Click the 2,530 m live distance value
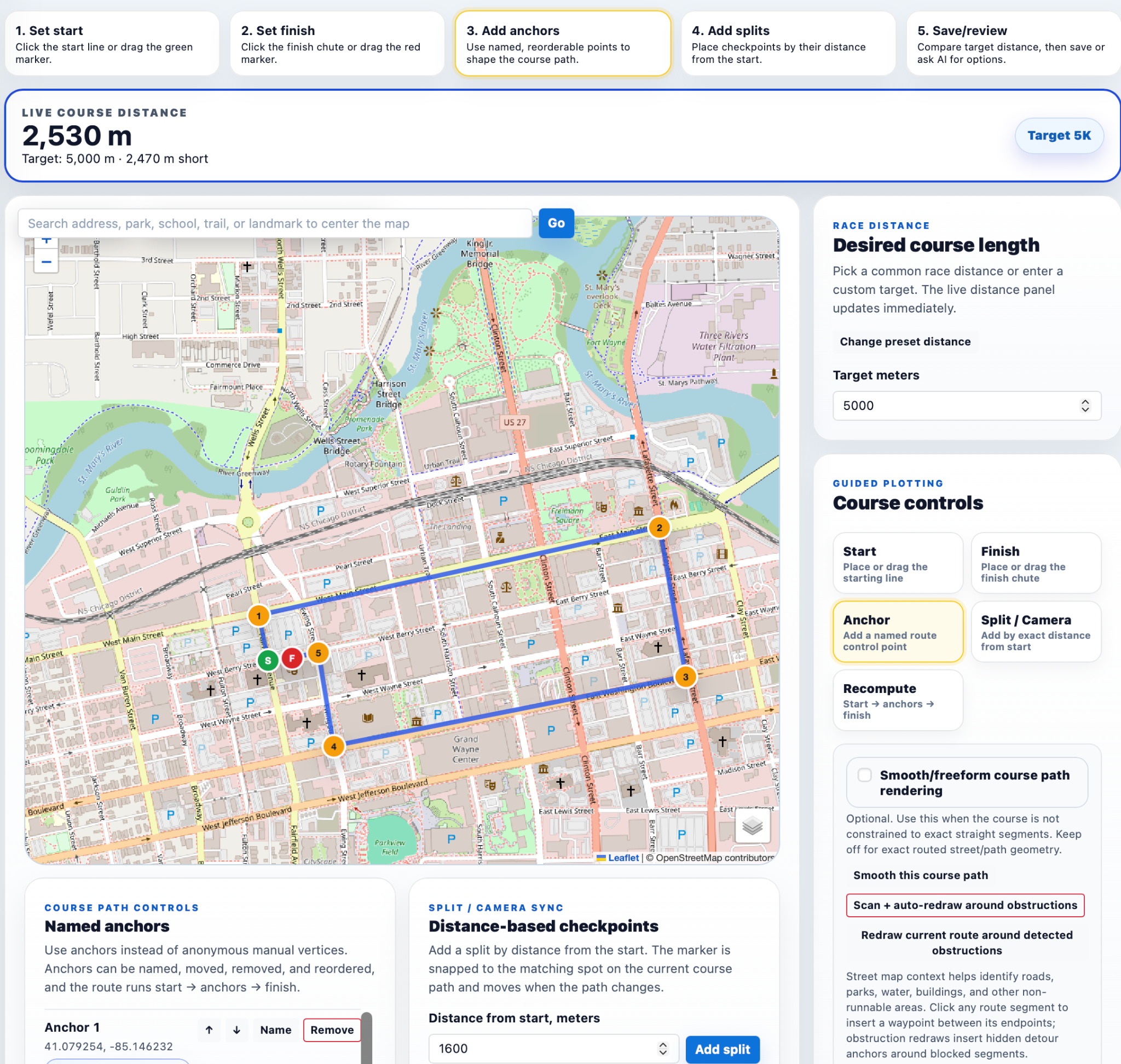The width and height of the screenshot is (1121, 1064). tap(77, 136)
